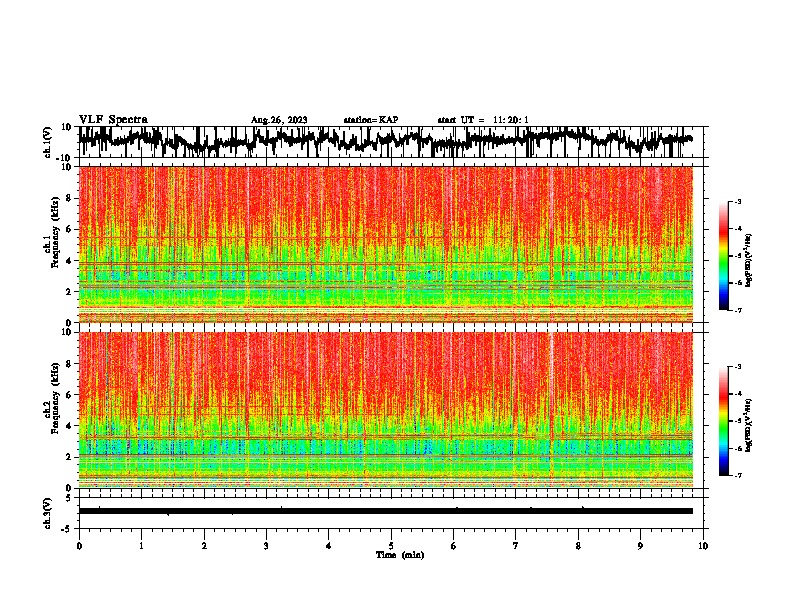The image size is (792, 612).
Task: Click the ch.2 "Frequency (kHz)" axis label
Action: 55,398
